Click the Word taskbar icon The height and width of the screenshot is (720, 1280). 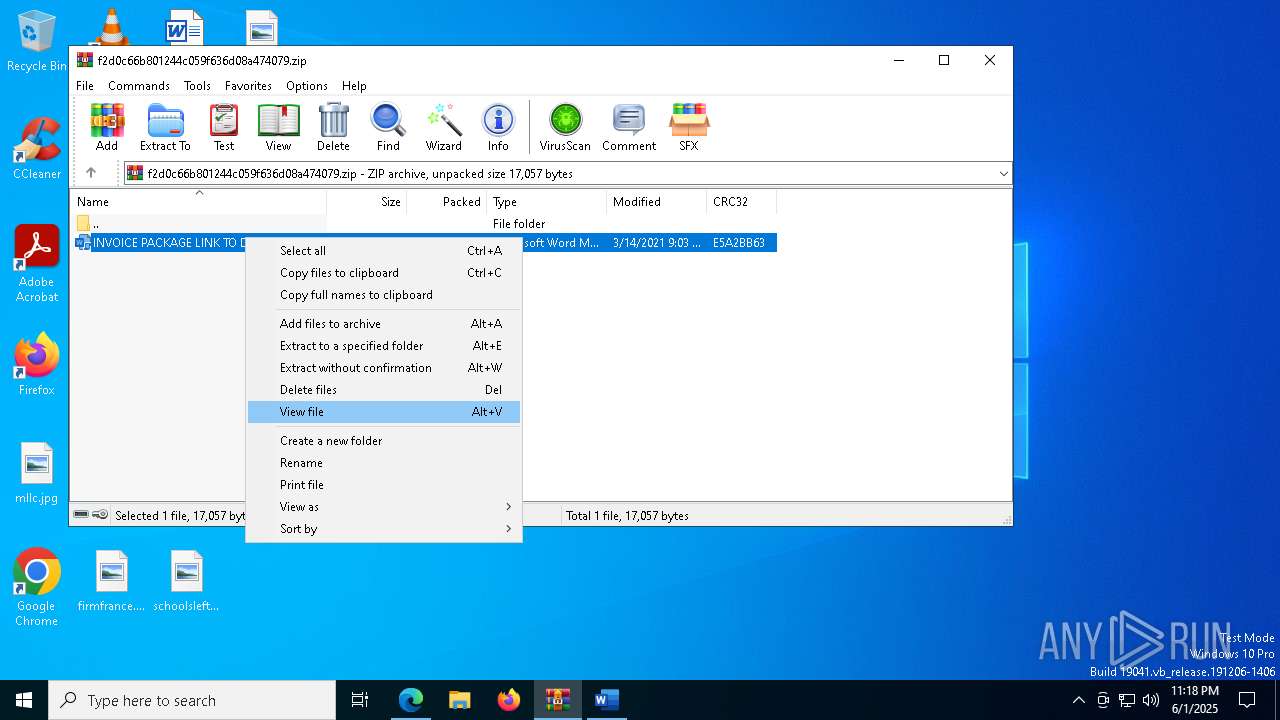click(607, 700)
